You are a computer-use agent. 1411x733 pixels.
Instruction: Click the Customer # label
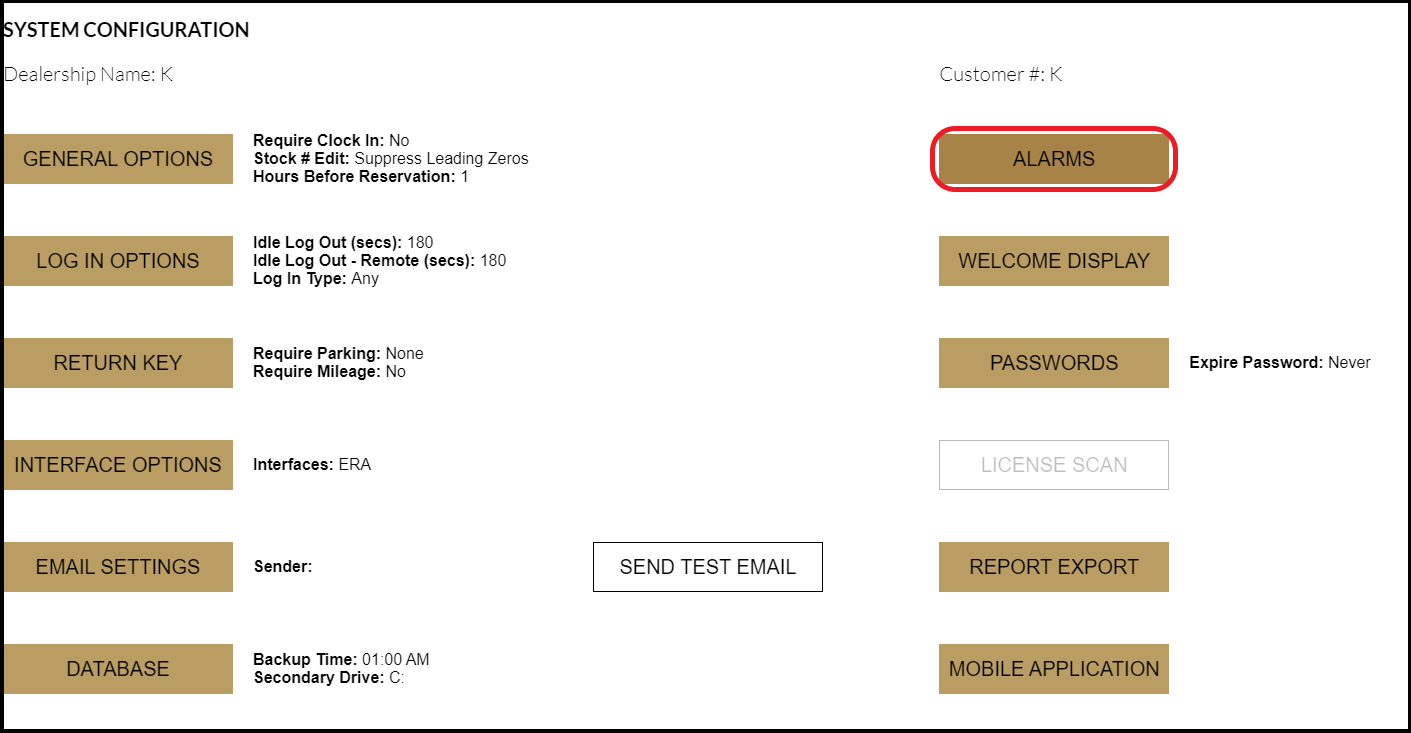pos(1001,74)
